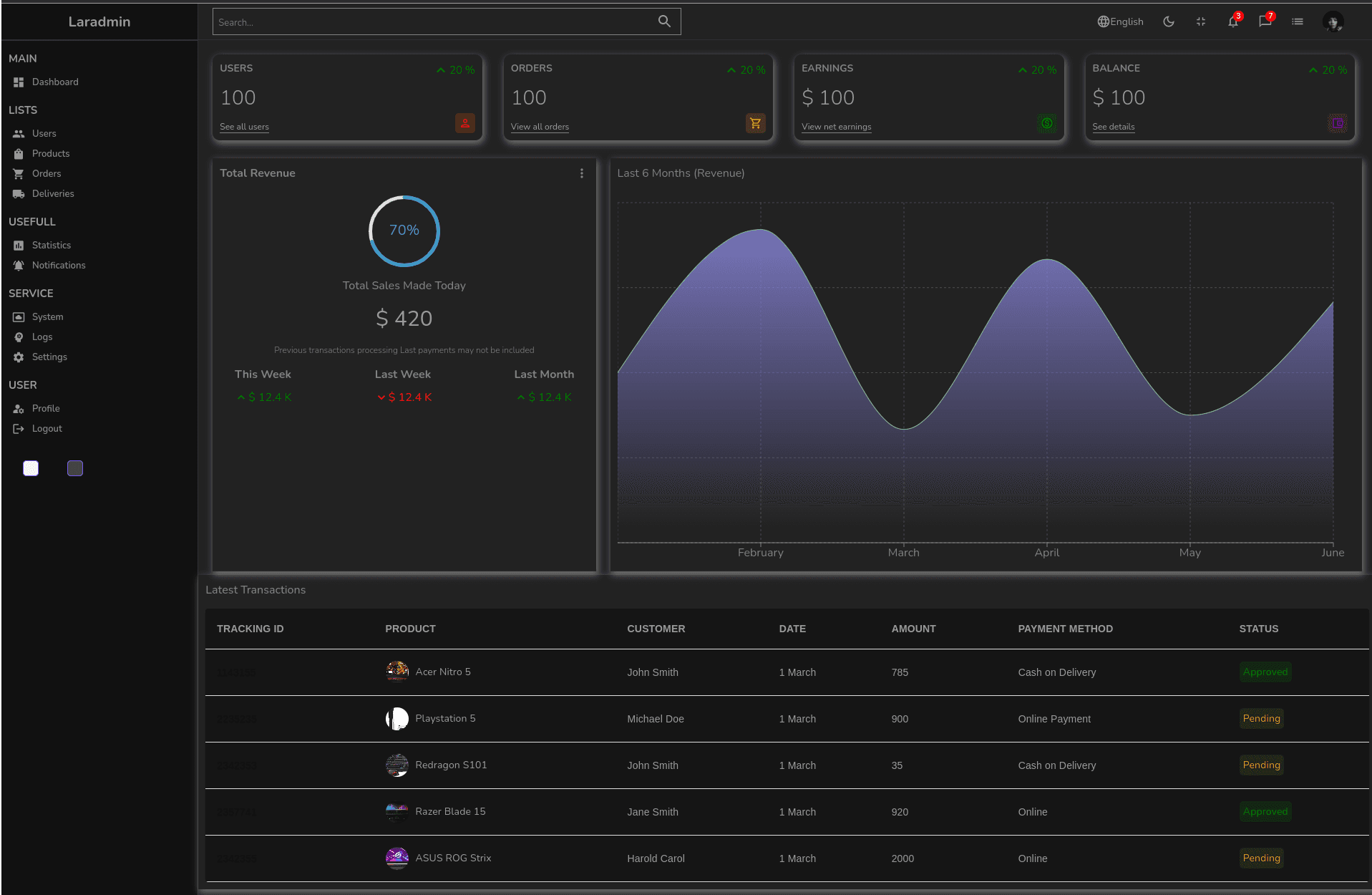Go to Deliveries in the sidebar
The width and height of the screenshot is (1372, 895).
click(x=52, y=193)
